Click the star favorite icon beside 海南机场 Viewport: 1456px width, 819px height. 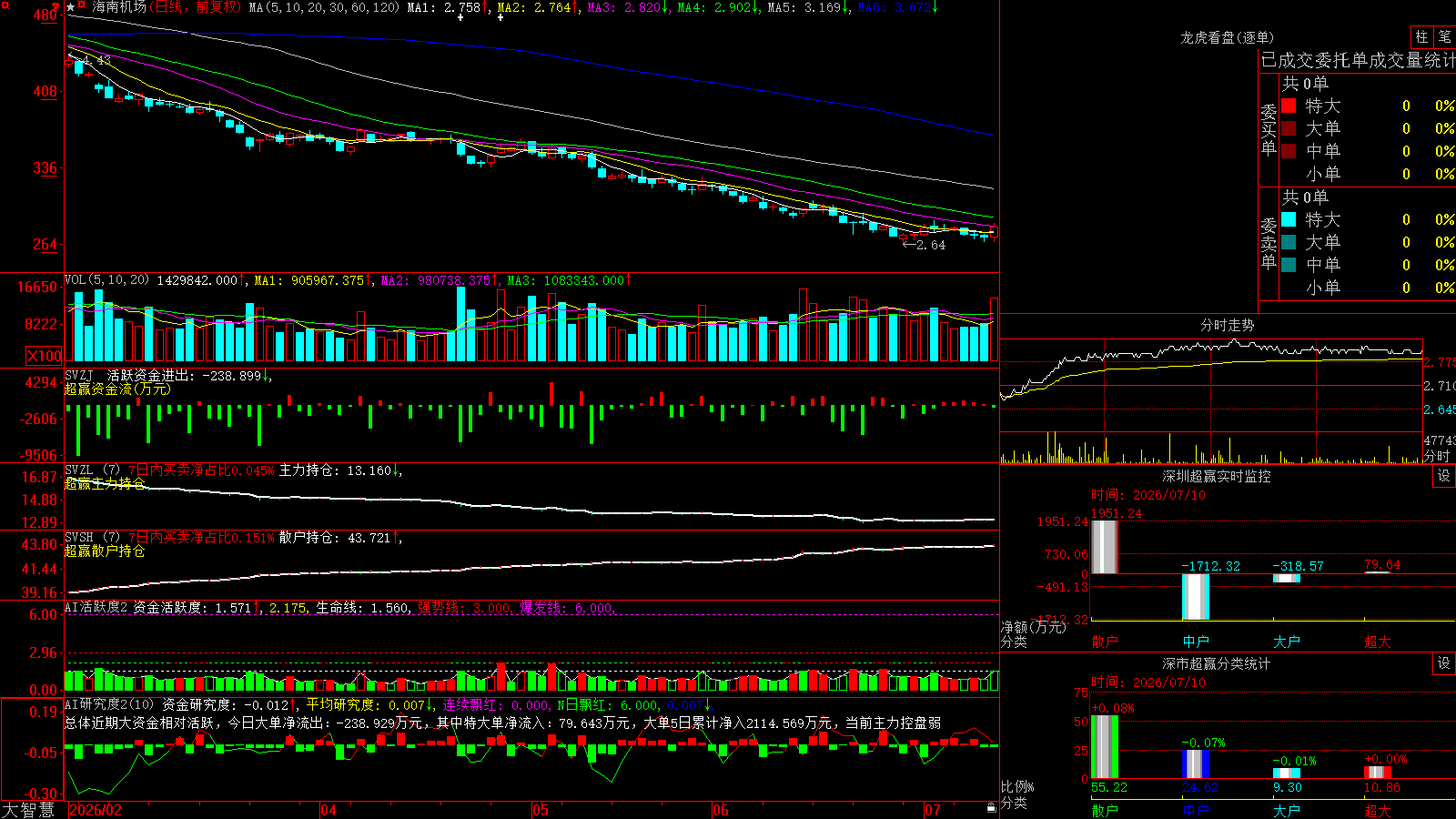coord(71,7)
